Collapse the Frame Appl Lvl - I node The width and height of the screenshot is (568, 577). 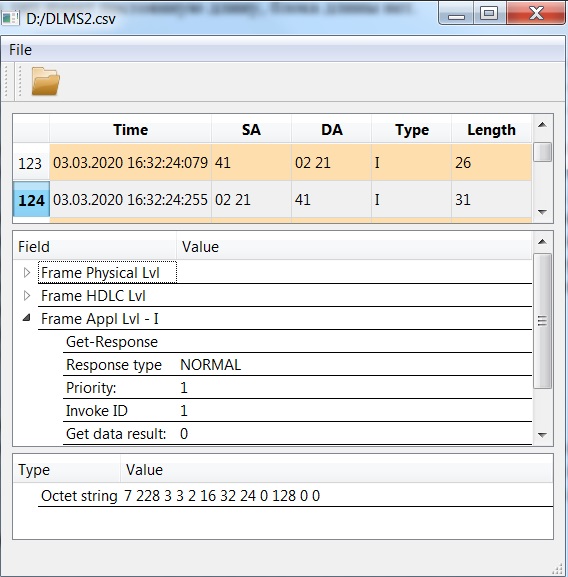click(26, 318)
